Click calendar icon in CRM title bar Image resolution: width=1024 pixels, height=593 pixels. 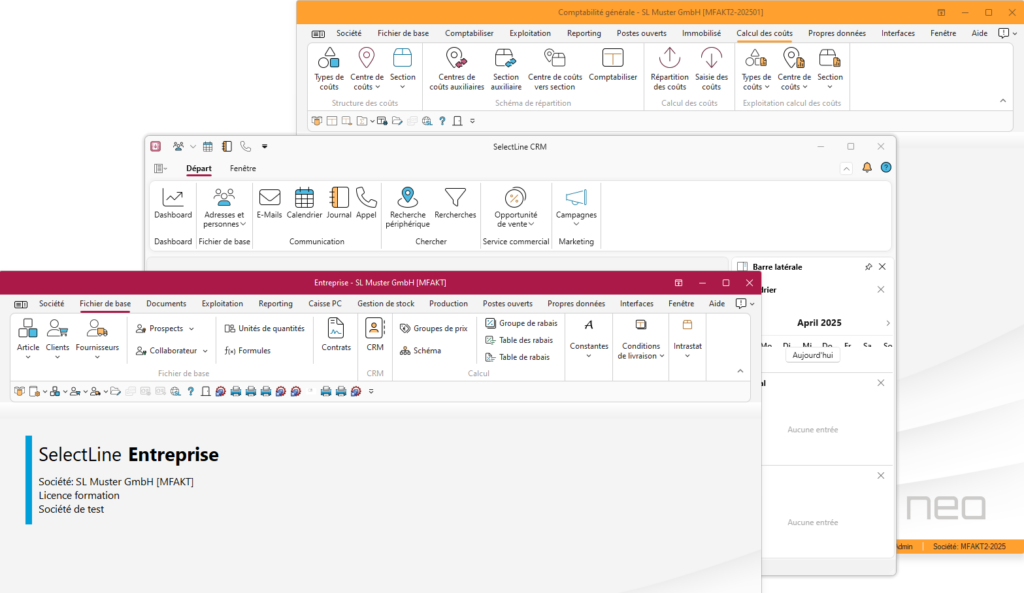(x=208, y=146)
